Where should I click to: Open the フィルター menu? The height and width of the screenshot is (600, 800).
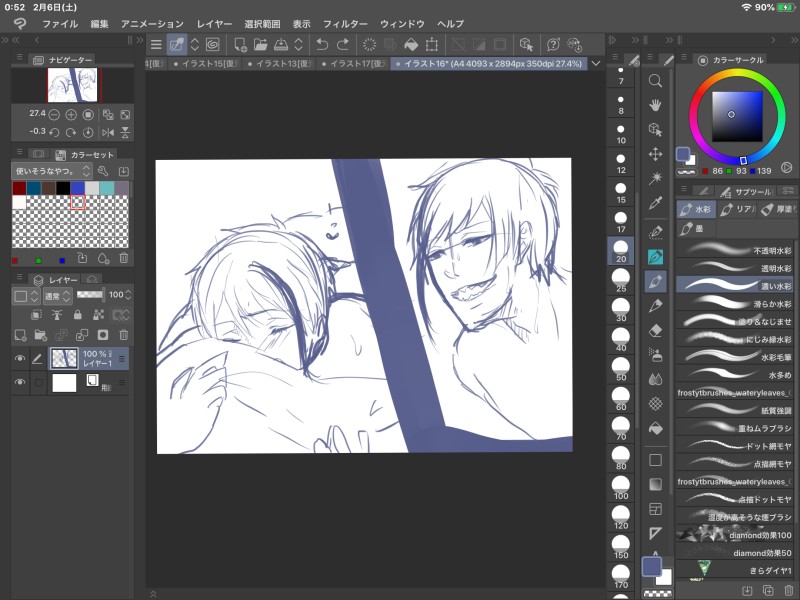[345, 23]
